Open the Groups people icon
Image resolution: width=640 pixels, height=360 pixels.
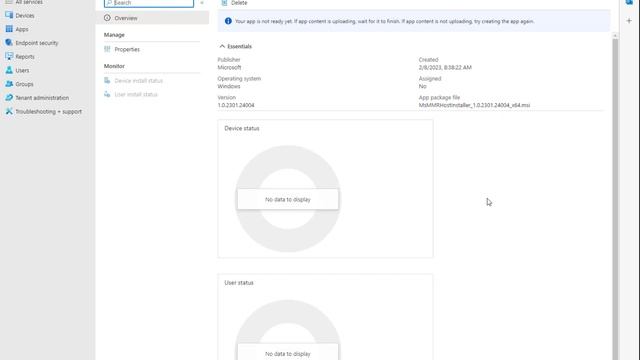pos(9,84)
